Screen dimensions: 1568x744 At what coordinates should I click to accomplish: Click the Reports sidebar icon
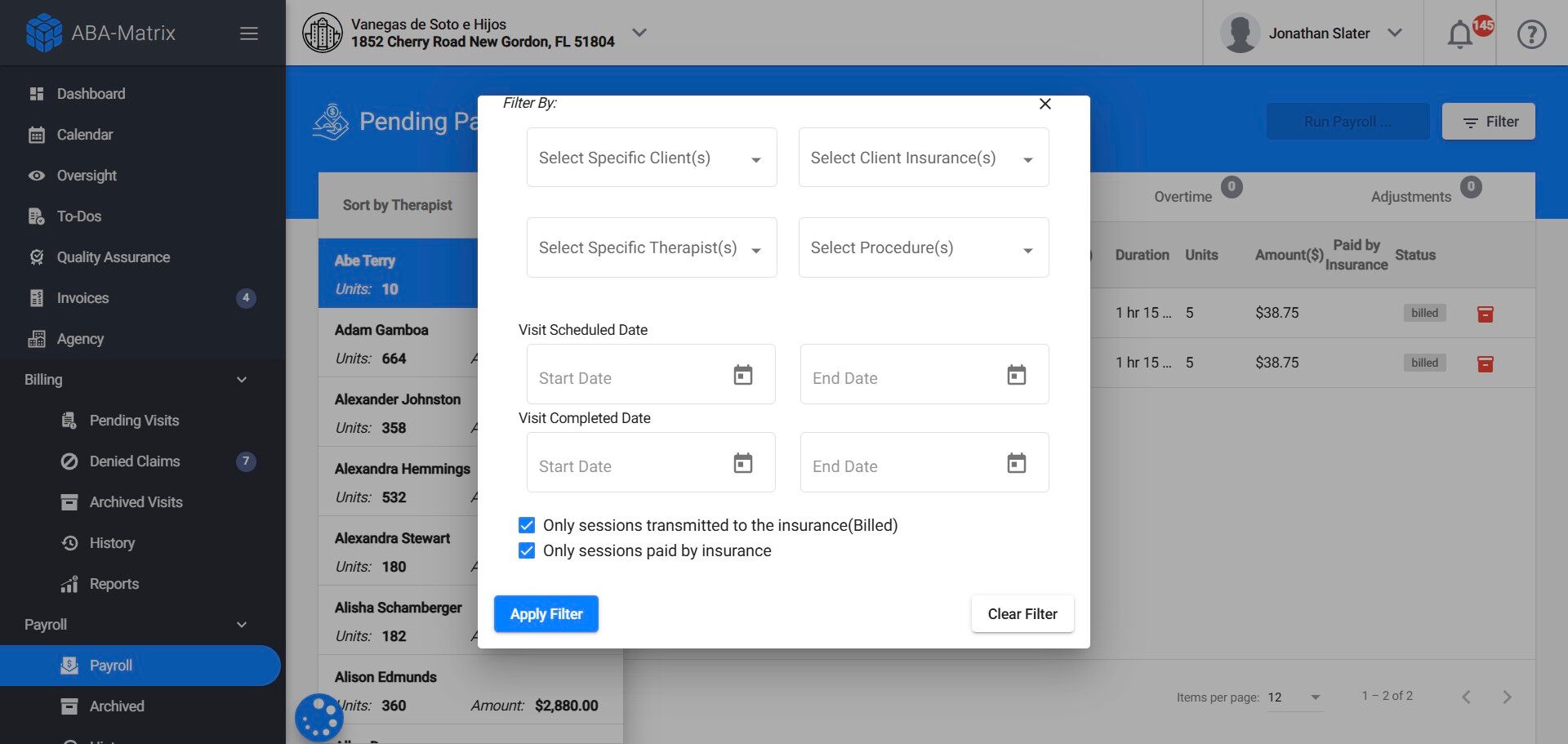[70, 583]
